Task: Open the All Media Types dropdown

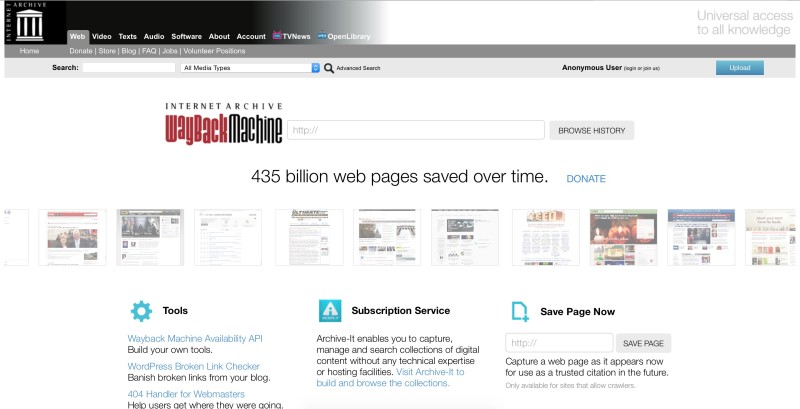Action: (x=250, y=68)
